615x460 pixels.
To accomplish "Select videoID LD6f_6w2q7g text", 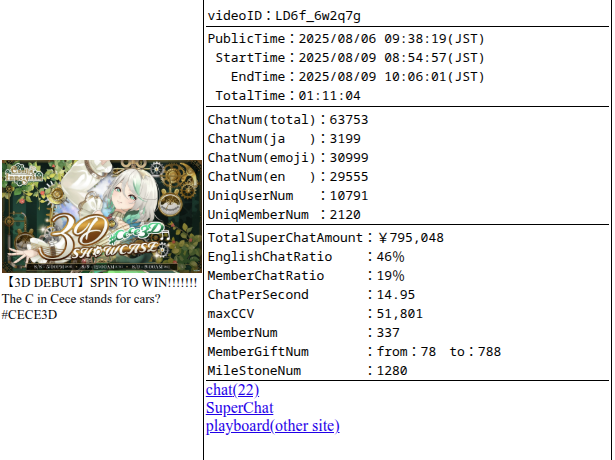I will coord(284,16).
